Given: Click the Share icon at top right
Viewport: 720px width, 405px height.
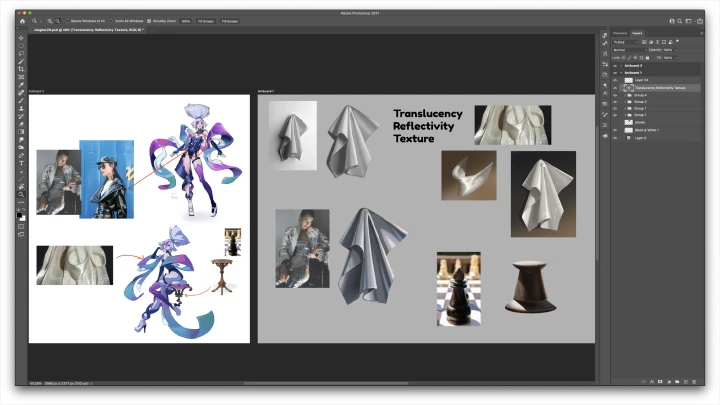Looking at the screenshot, I should pos(699,21).
